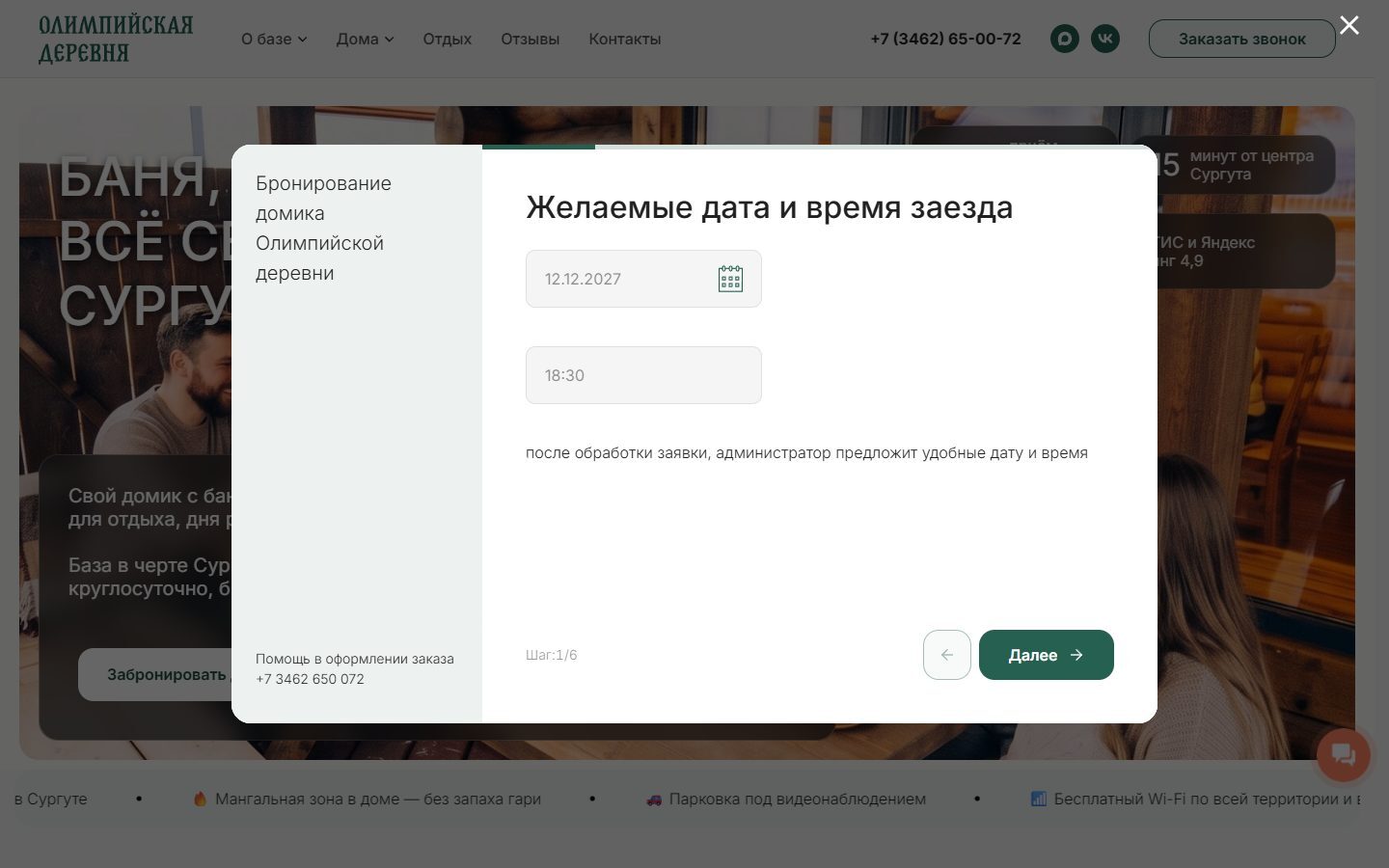Open the Отзывы menu item

531,39
